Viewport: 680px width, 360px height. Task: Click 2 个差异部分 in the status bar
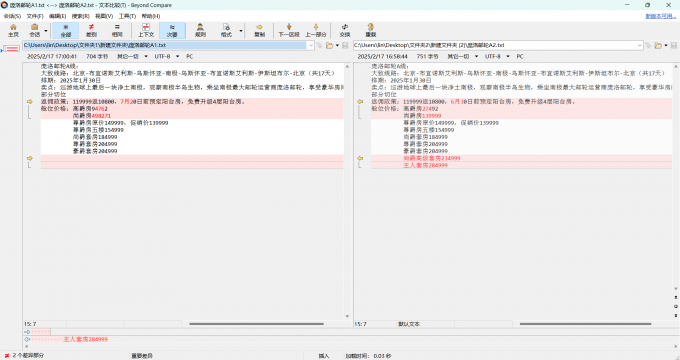(x=28, y=356)
